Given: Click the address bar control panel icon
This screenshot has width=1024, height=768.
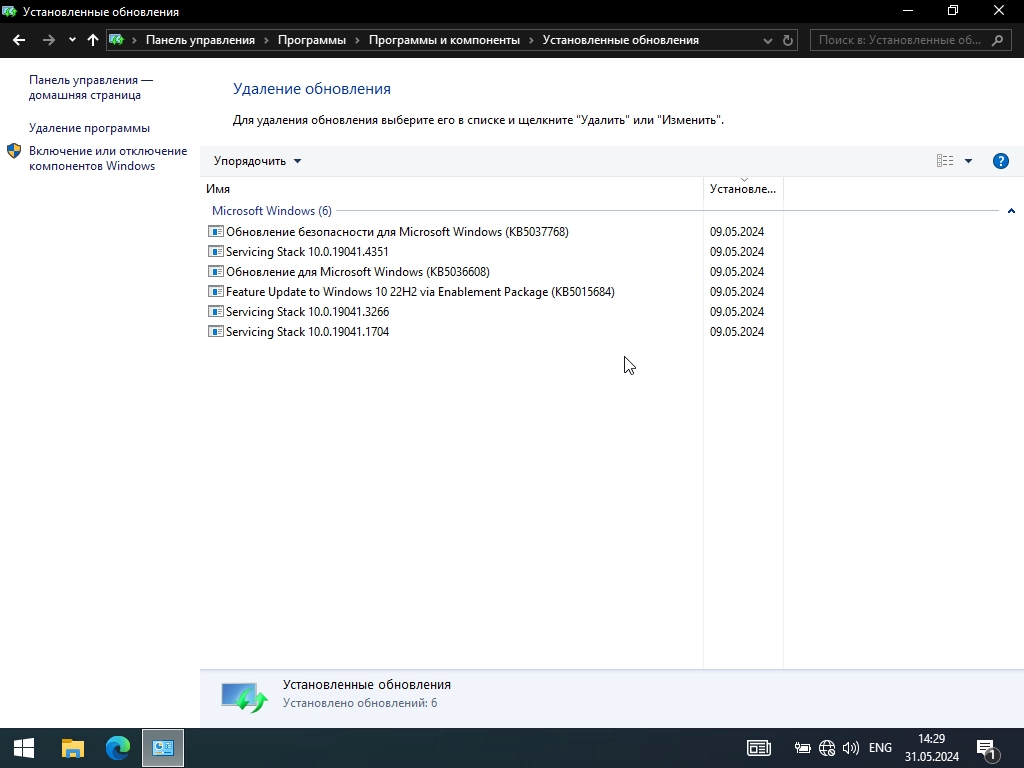Looking at the screenshot, I should pyautogui.click(x=117, y=40).
